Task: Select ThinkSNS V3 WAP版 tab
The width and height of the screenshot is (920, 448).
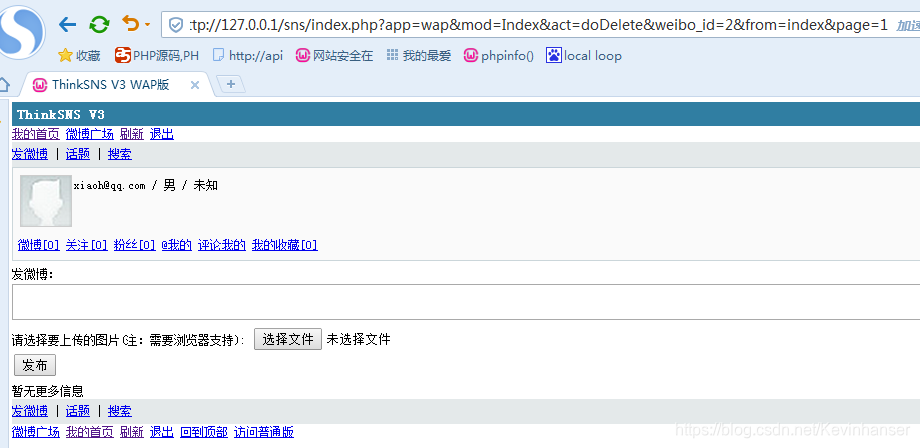Action: pos(110,84)
